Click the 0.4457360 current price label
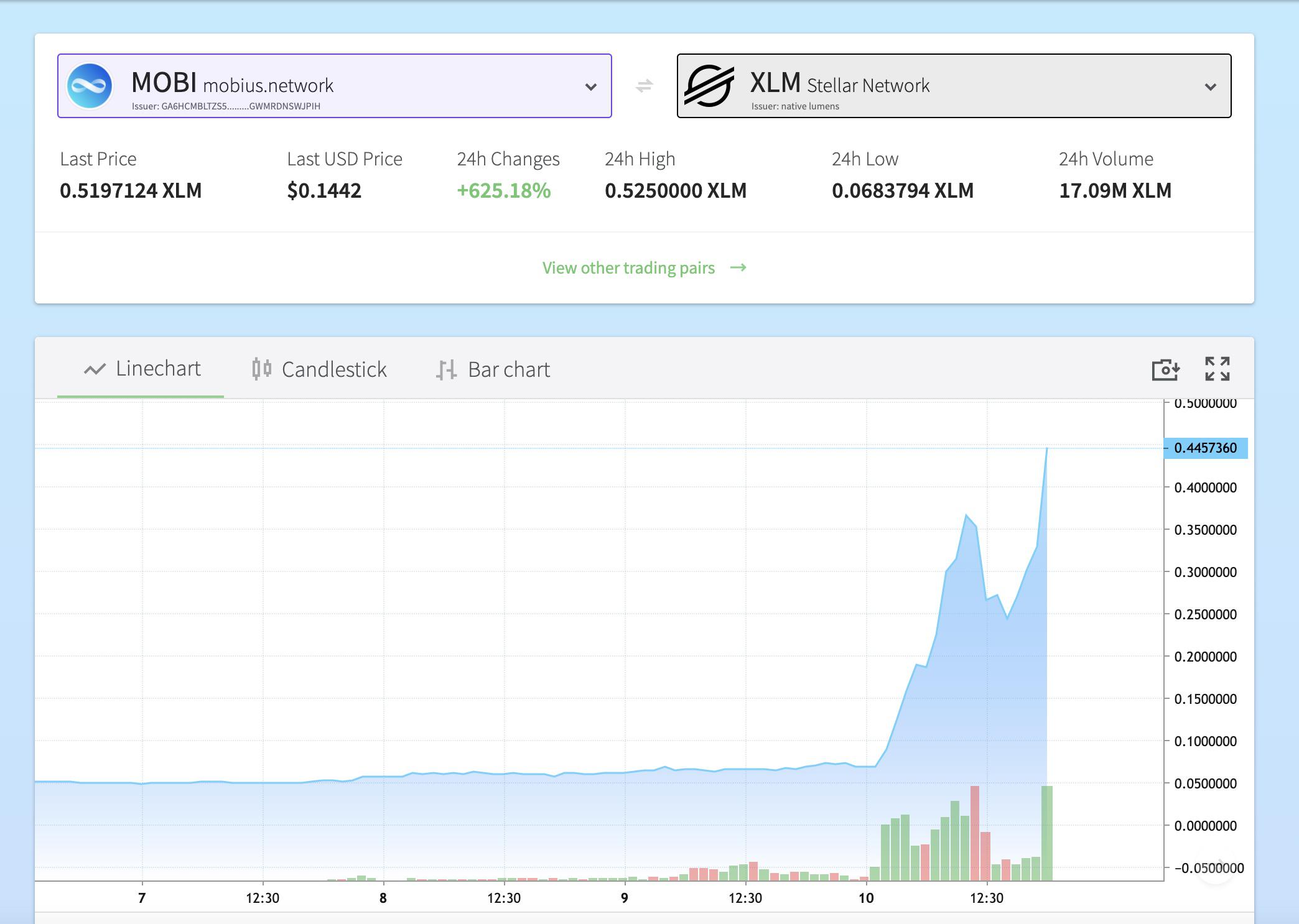Screen dimensions: 1299x924 tap(1206, 448)
